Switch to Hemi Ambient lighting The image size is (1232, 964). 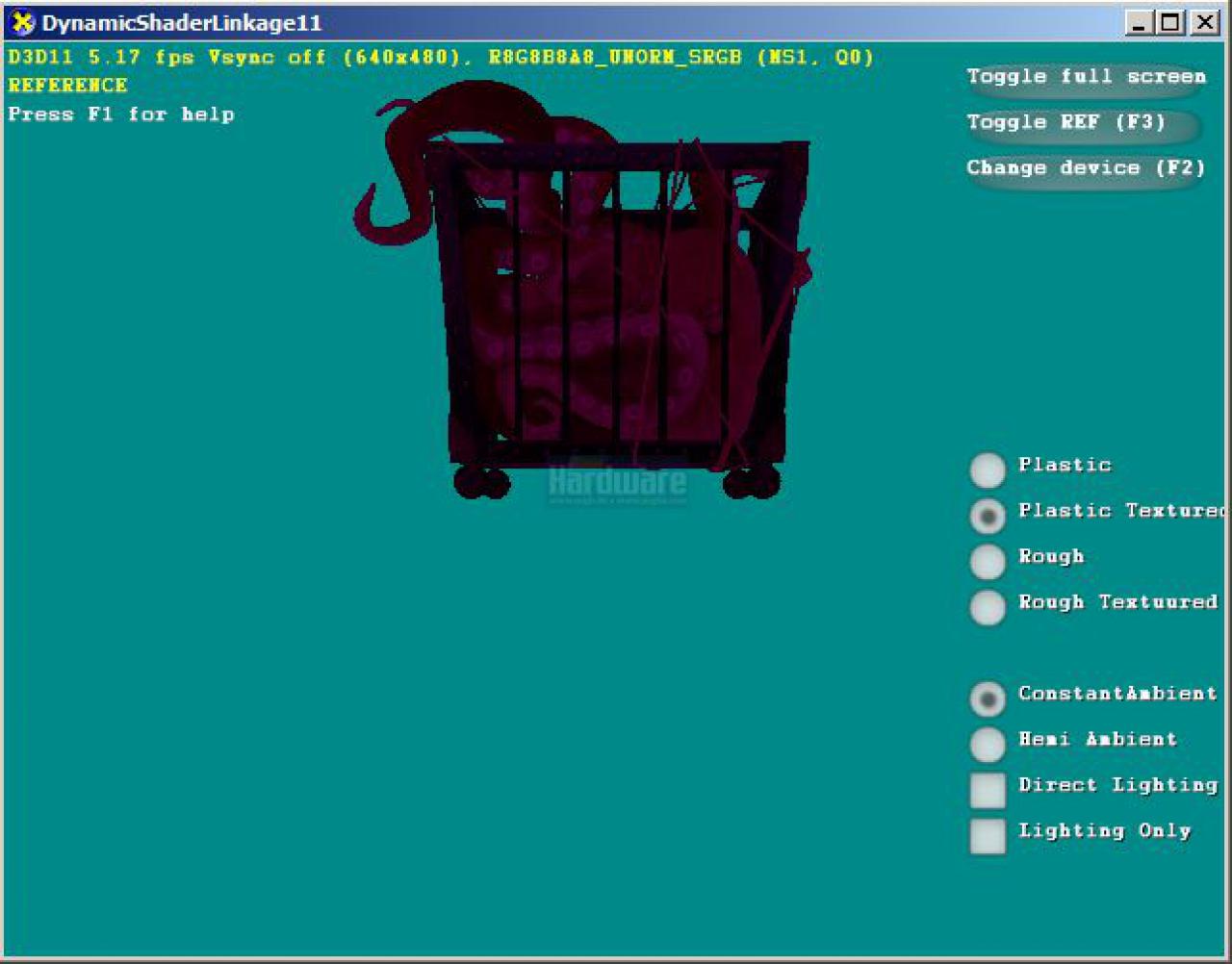(988, 745)
